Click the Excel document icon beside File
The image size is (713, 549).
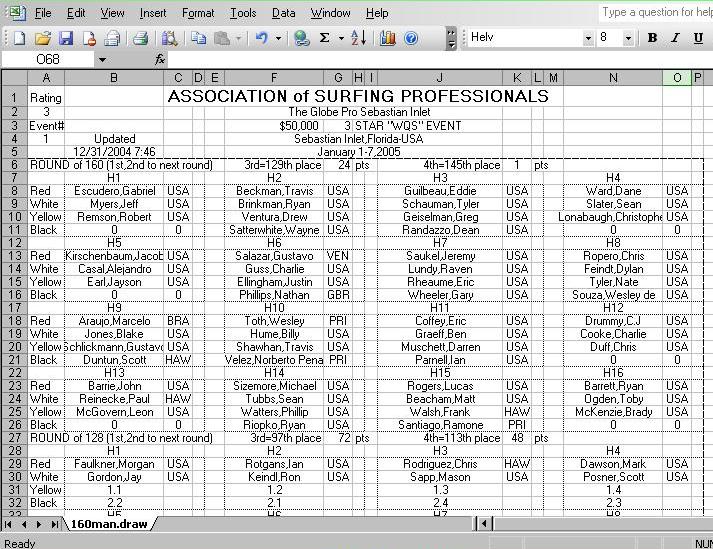click(17, 13)
